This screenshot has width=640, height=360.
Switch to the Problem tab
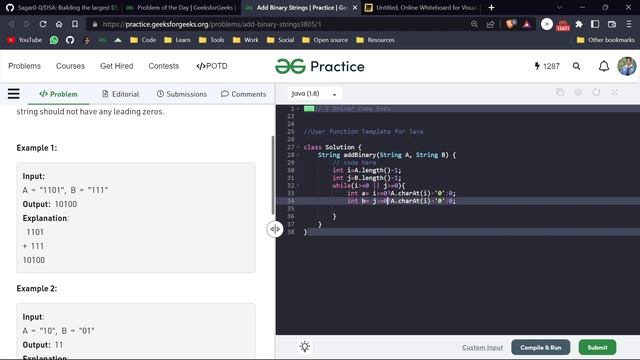(x=58, y=94)
